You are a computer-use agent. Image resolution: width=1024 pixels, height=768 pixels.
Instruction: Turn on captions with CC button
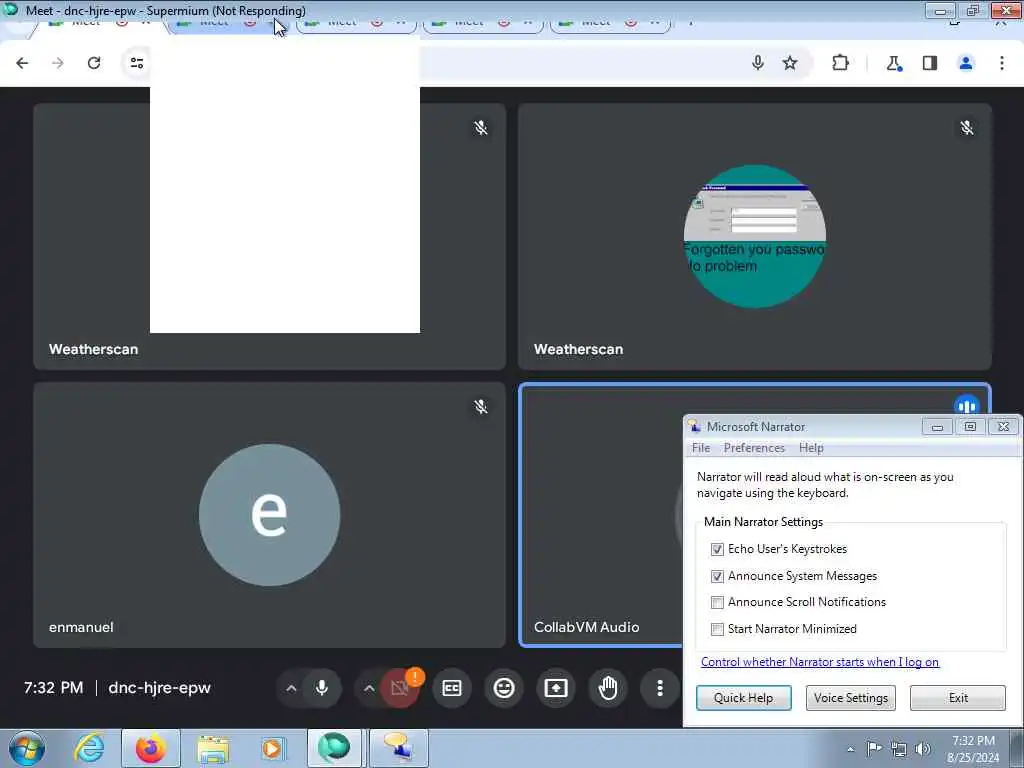pyautogui.click(x=452, y=688)
